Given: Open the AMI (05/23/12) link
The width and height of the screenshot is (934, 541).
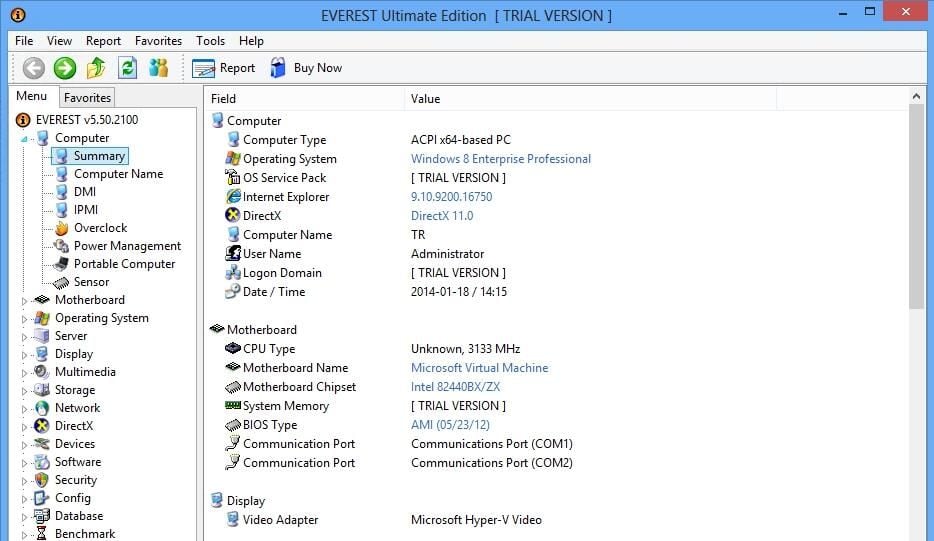Looking at the screenshot, I should 450,425.
